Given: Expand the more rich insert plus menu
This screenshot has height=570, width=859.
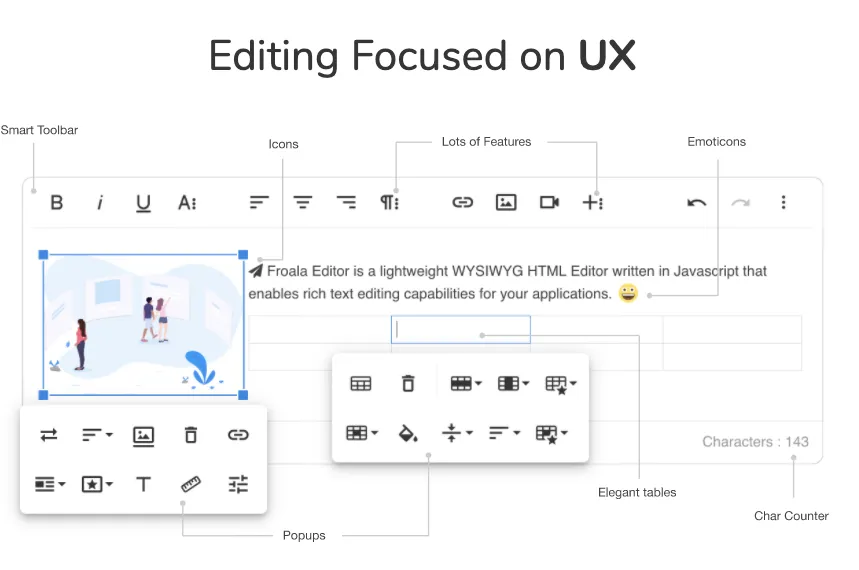Looking at the screenshot, I should click(x=593, y=202).
